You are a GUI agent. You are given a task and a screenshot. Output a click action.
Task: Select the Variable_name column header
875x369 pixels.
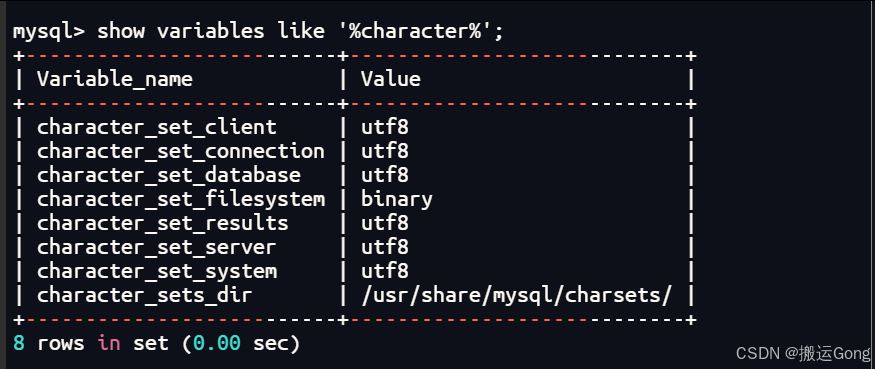pos(115,79)
